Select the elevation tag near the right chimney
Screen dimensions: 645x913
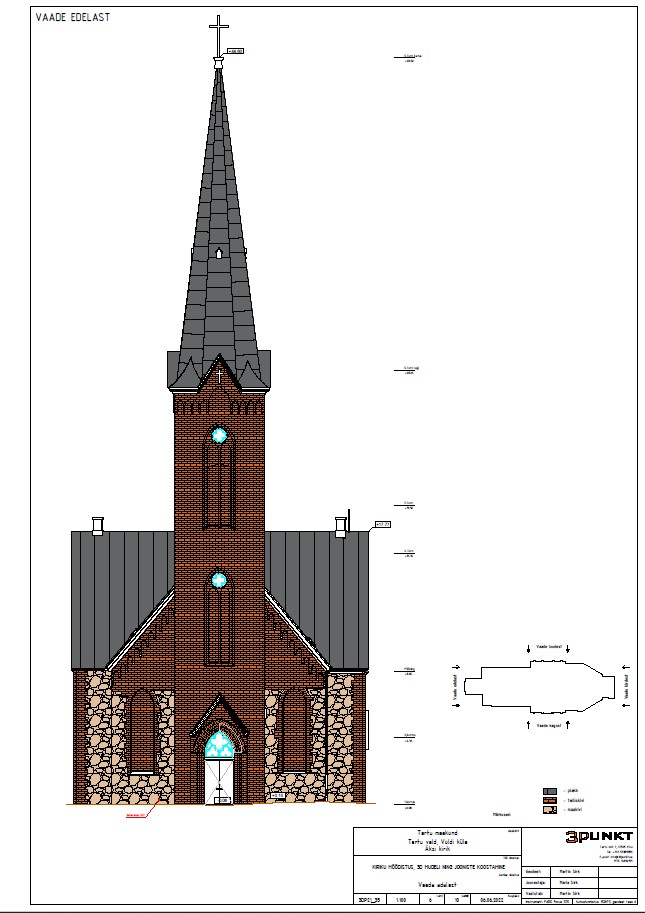point(381,523)
